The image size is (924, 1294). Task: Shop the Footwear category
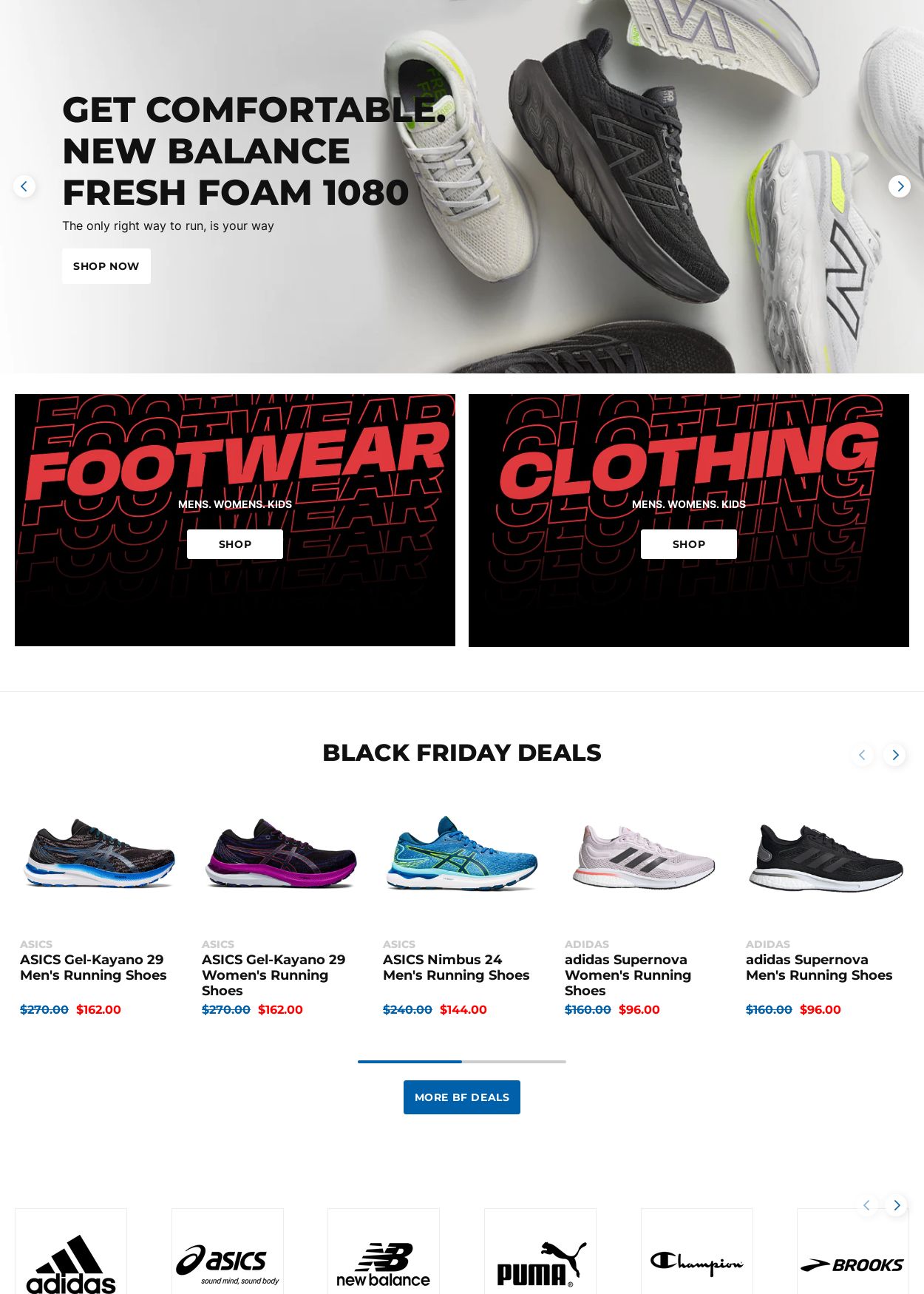point(235,544)
